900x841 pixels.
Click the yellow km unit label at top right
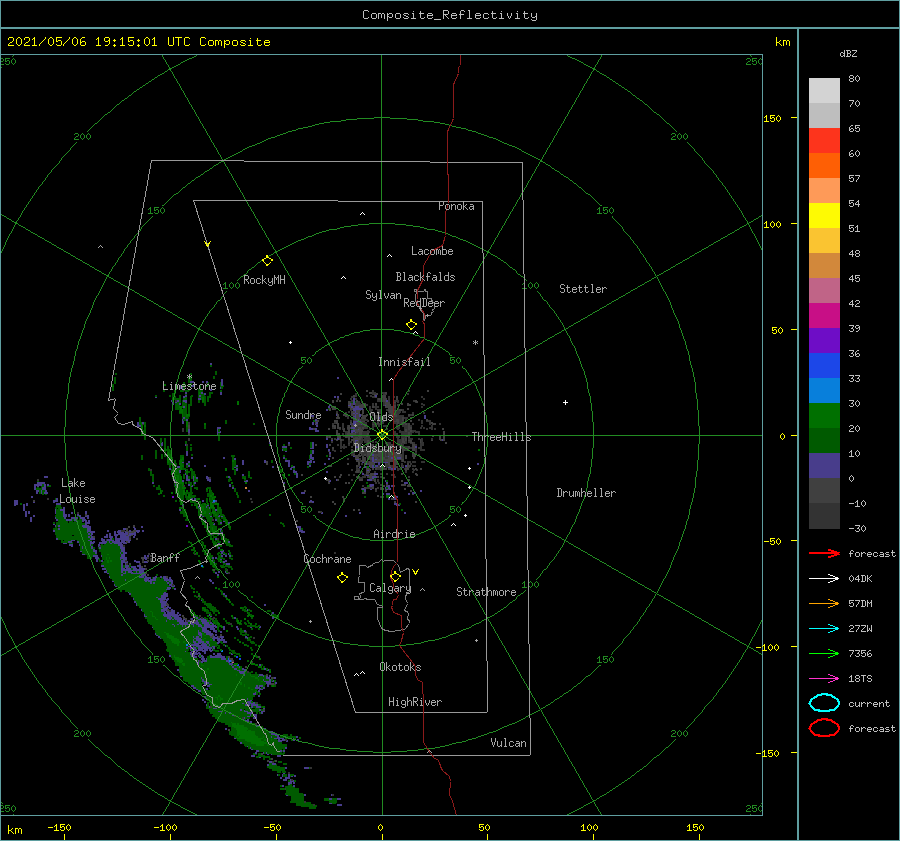(x=782, y=42)
